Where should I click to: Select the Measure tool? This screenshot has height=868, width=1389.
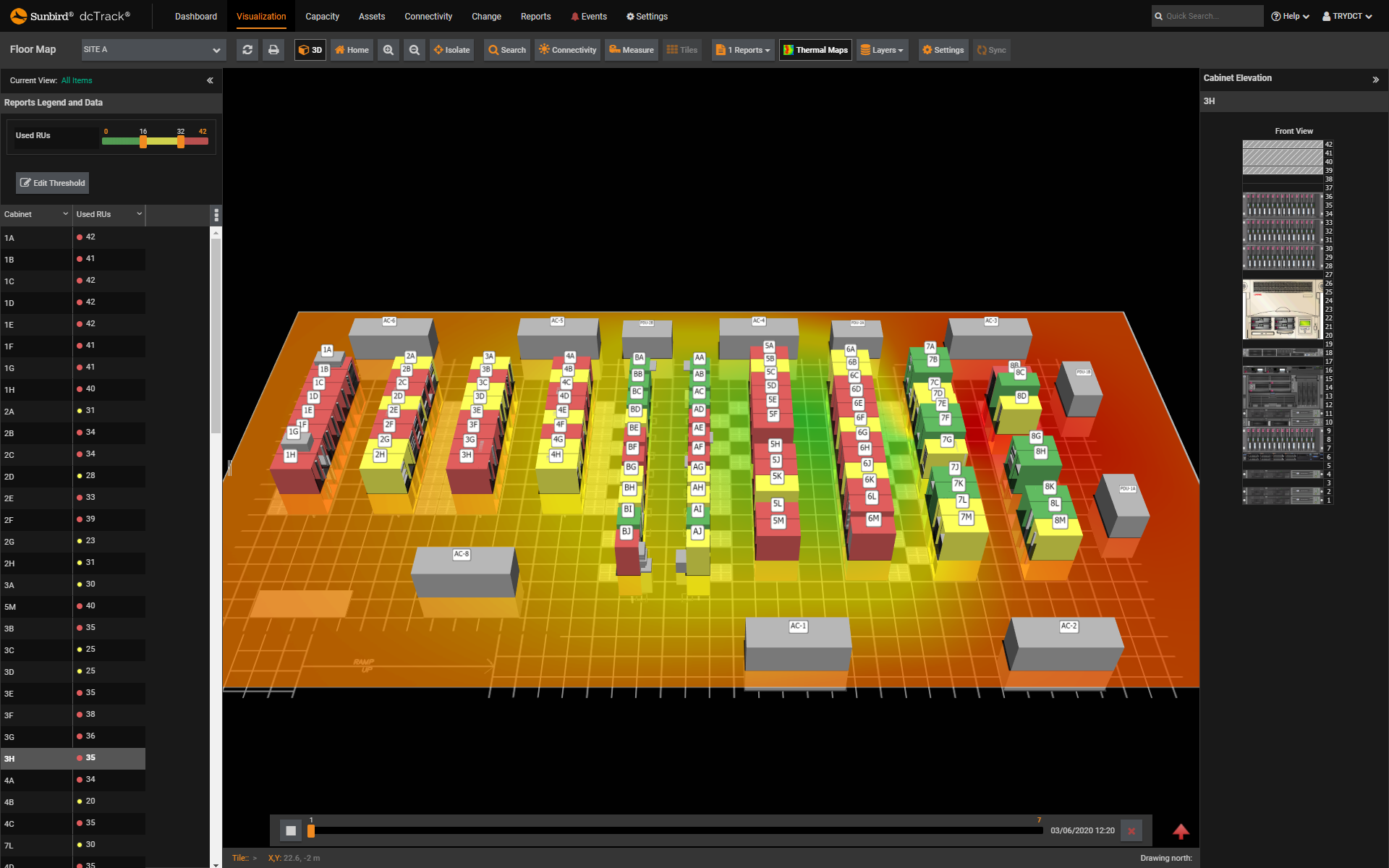tap(631, 50)
